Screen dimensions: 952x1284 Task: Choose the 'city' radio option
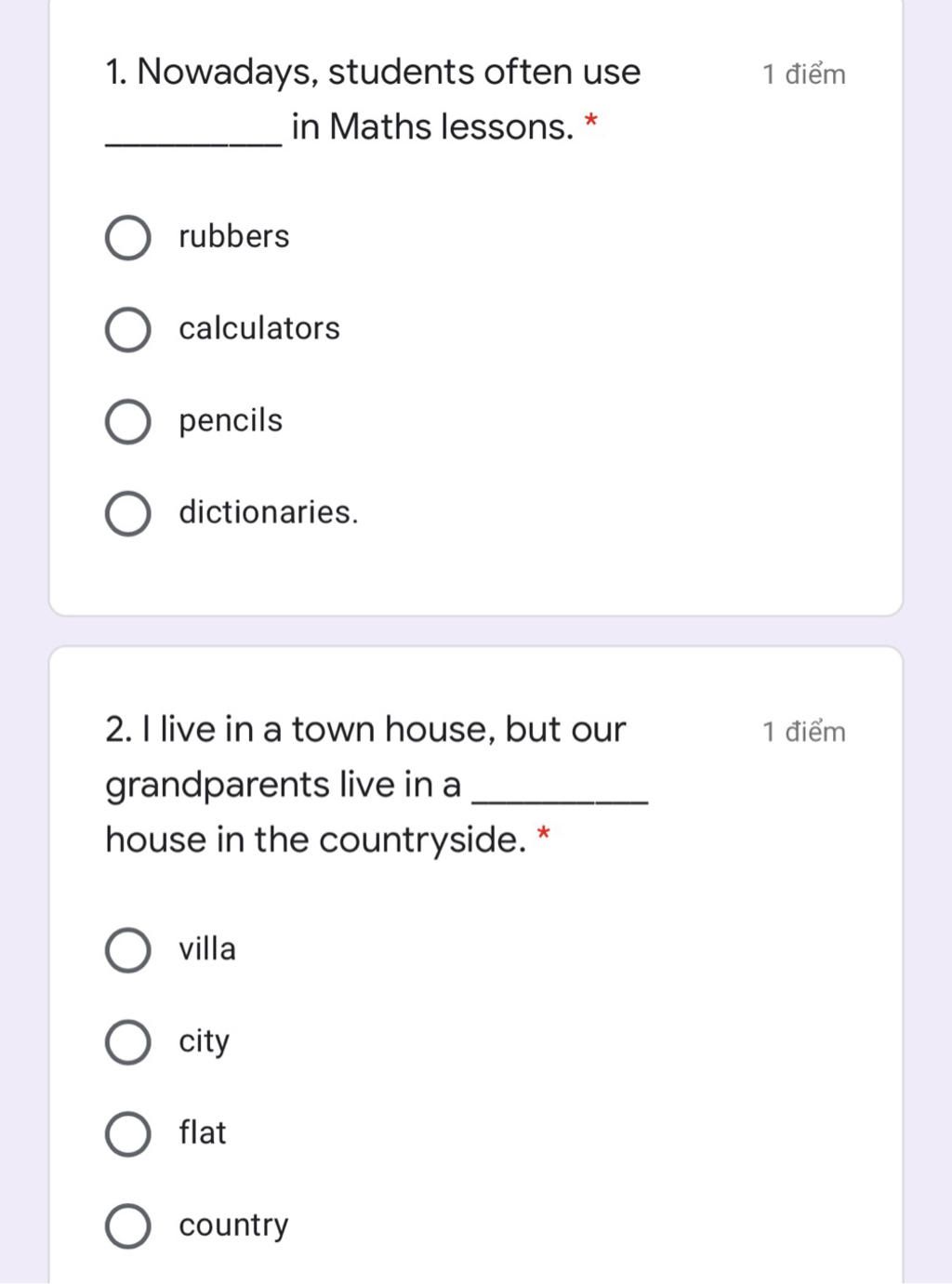tap(127, 1042)
